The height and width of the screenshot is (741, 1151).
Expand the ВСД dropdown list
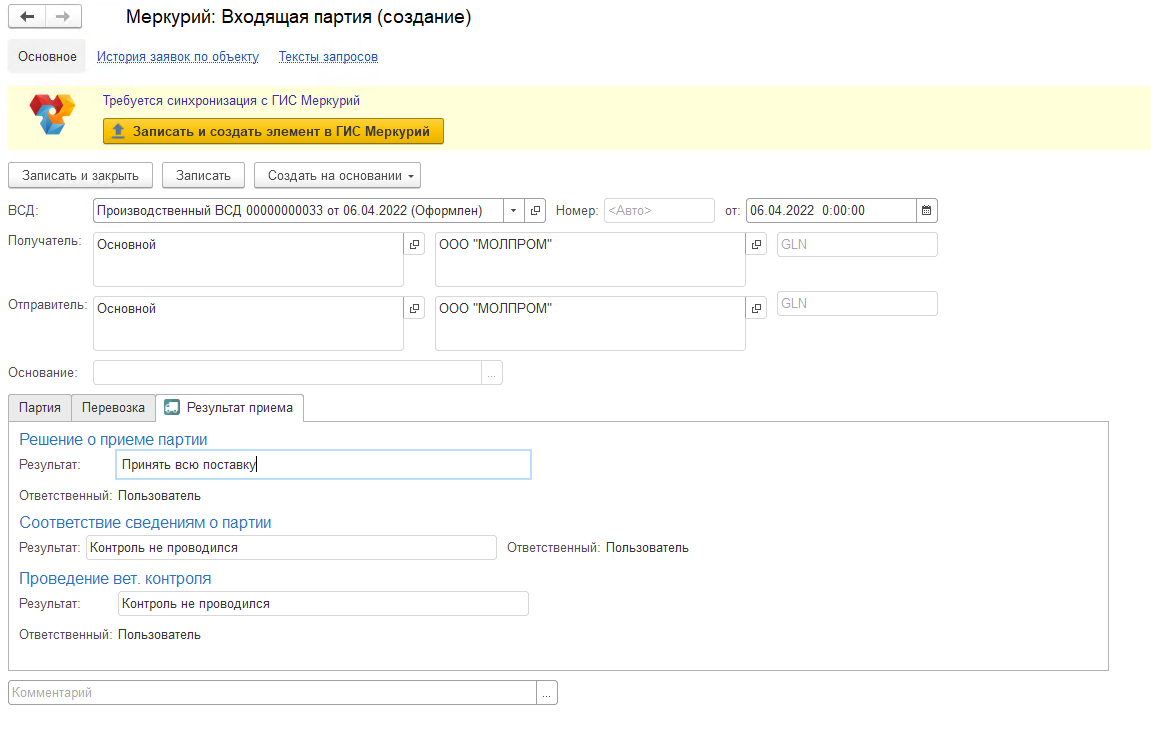[x=514, y=210]
